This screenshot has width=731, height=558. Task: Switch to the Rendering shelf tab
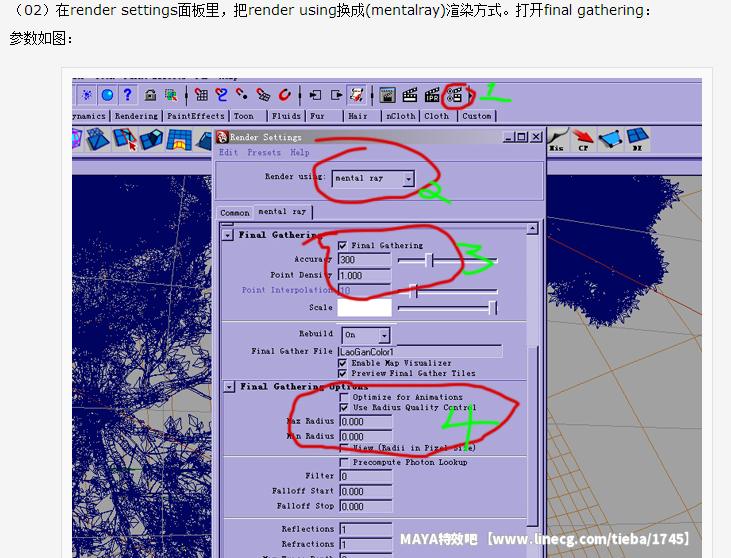coord(136,116)
